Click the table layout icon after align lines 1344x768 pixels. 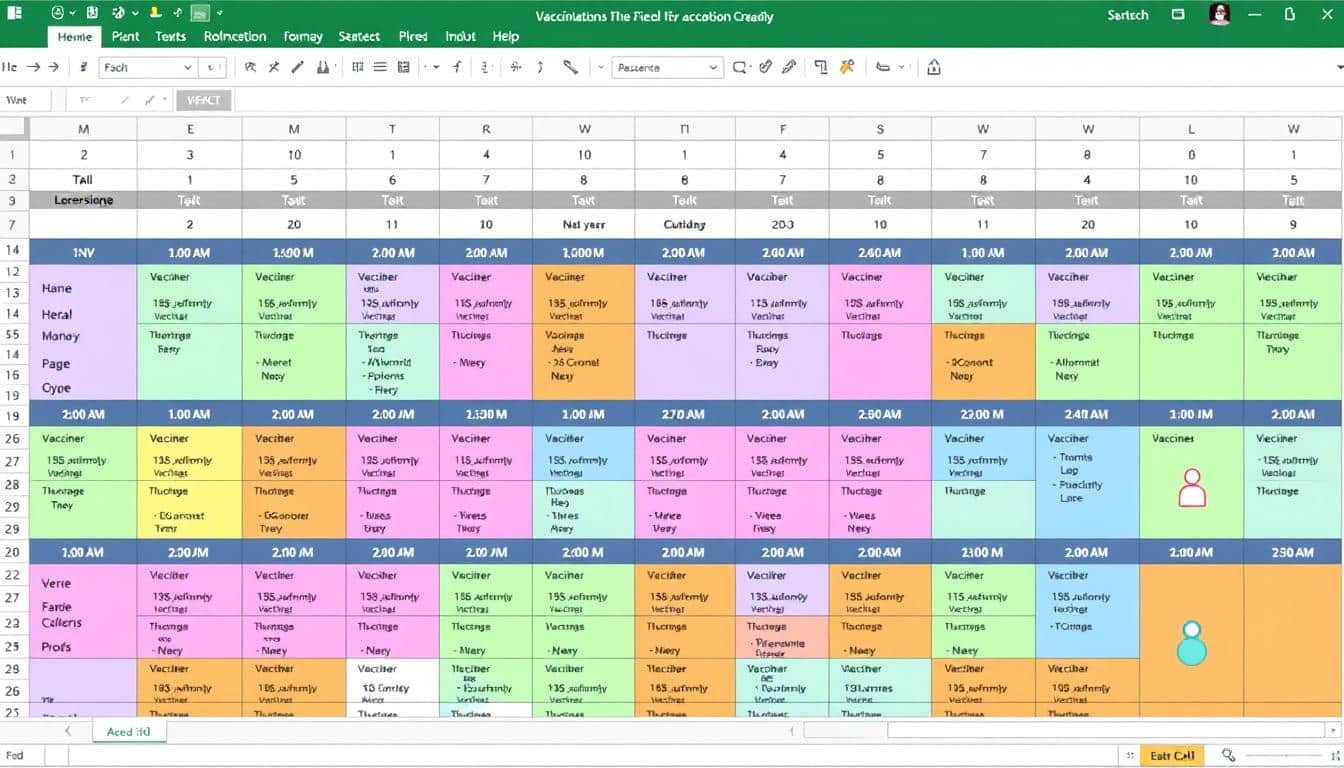click(x=404, y=67)
